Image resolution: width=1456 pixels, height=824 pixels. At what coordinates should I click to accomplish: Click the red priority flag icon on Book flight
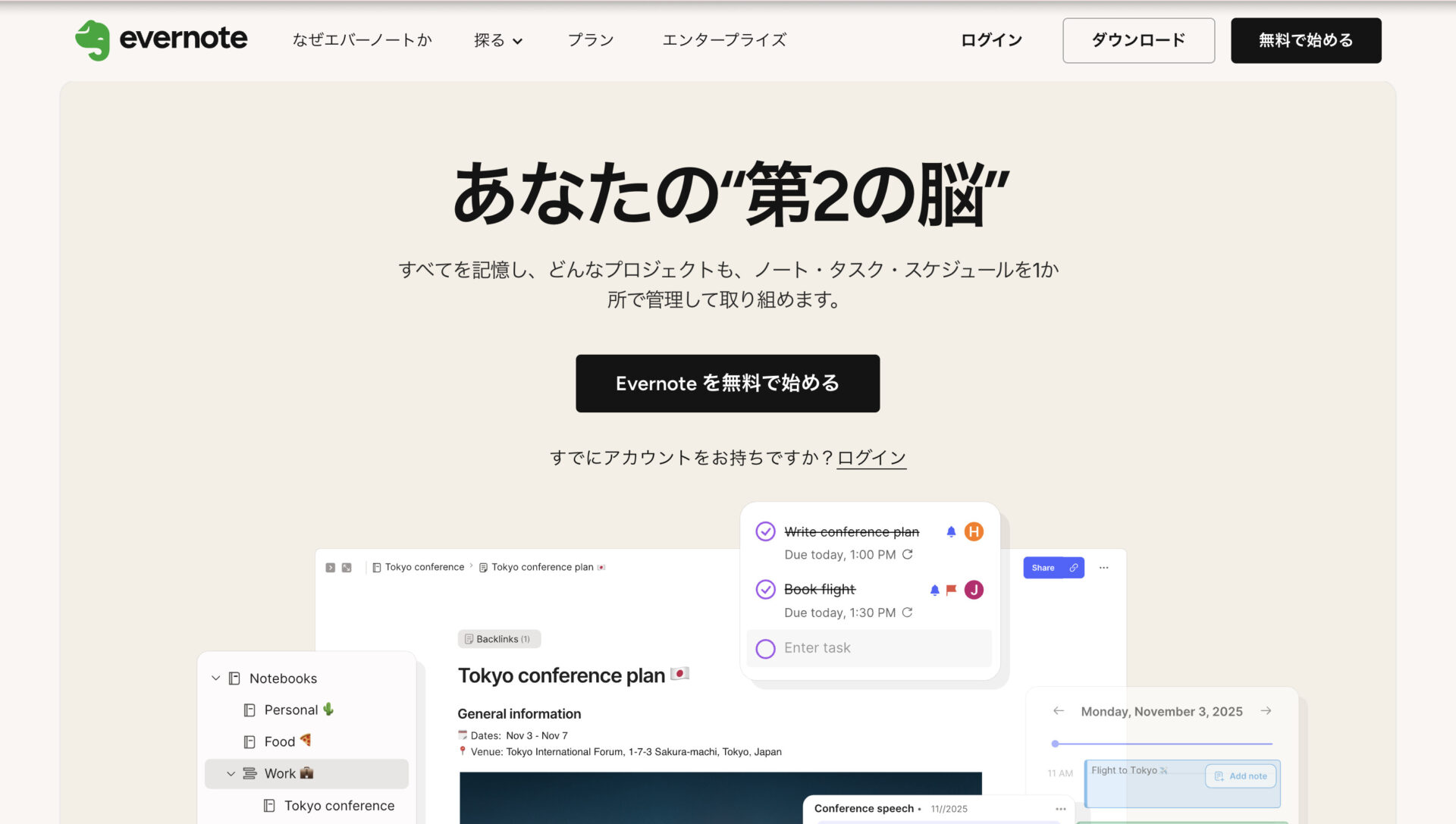(951, 589)
